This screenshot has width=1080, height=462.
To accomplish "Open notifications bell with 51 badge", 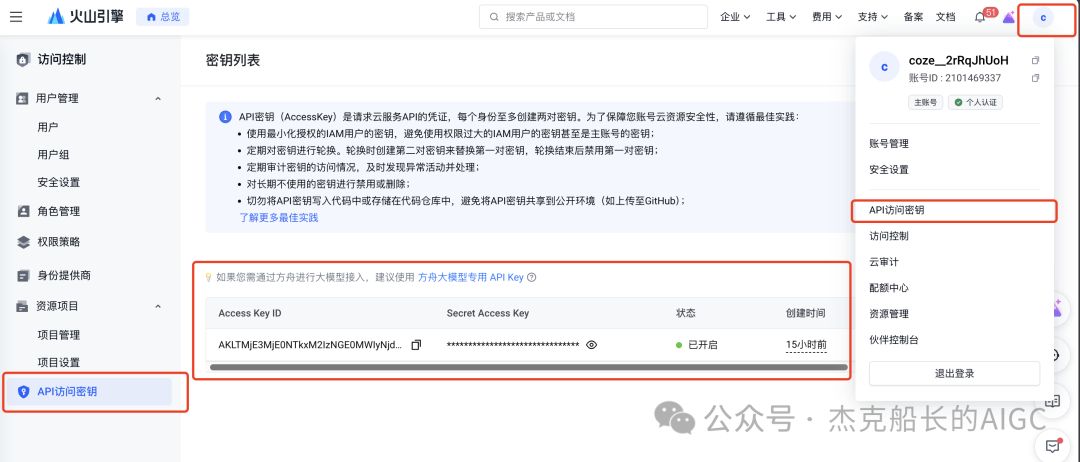I will [981, 17].
